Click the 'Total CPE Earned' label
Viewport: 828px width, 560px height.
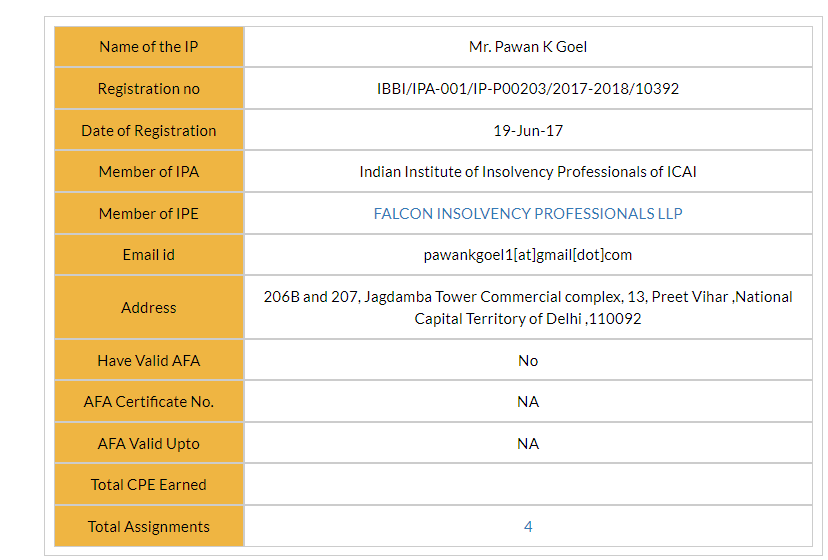tap(149, 484)
